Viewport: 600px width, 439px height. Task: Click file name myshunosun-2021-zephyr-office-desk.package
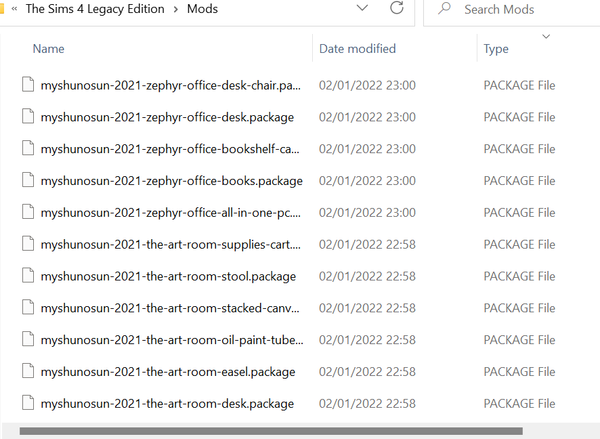[167, 117]
